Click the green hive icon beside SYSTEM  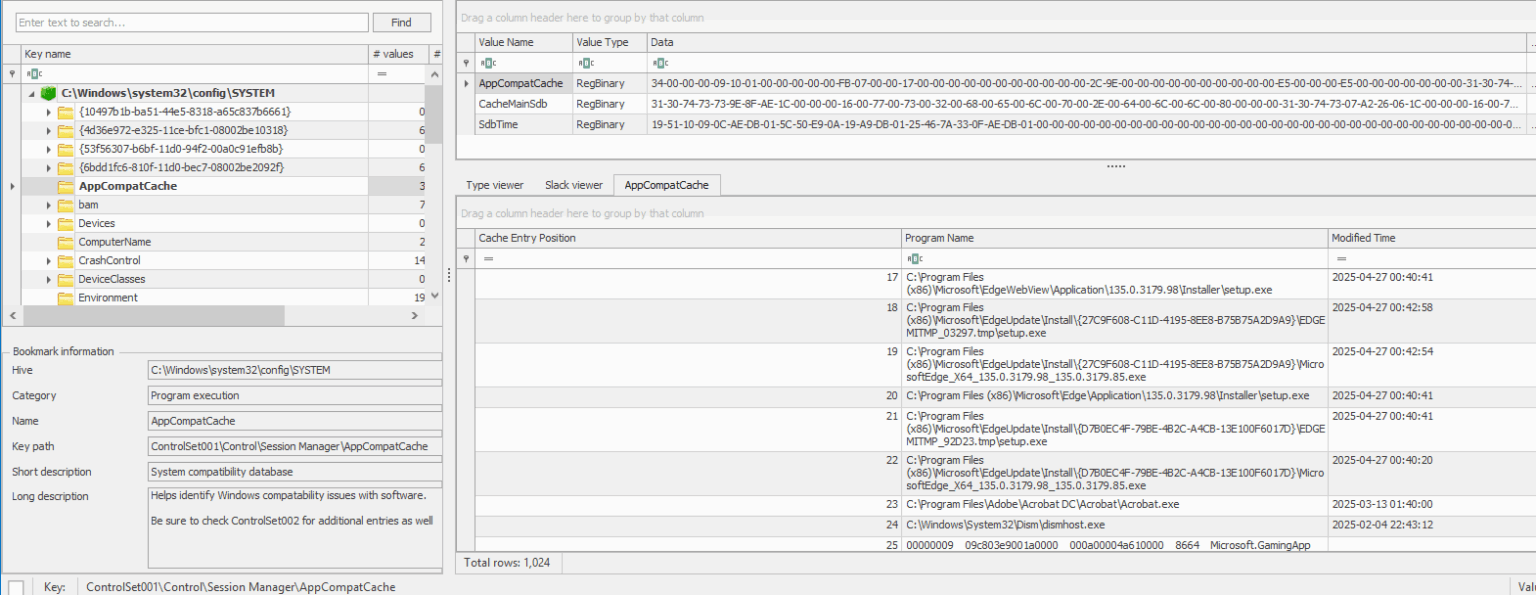[48, 92]
